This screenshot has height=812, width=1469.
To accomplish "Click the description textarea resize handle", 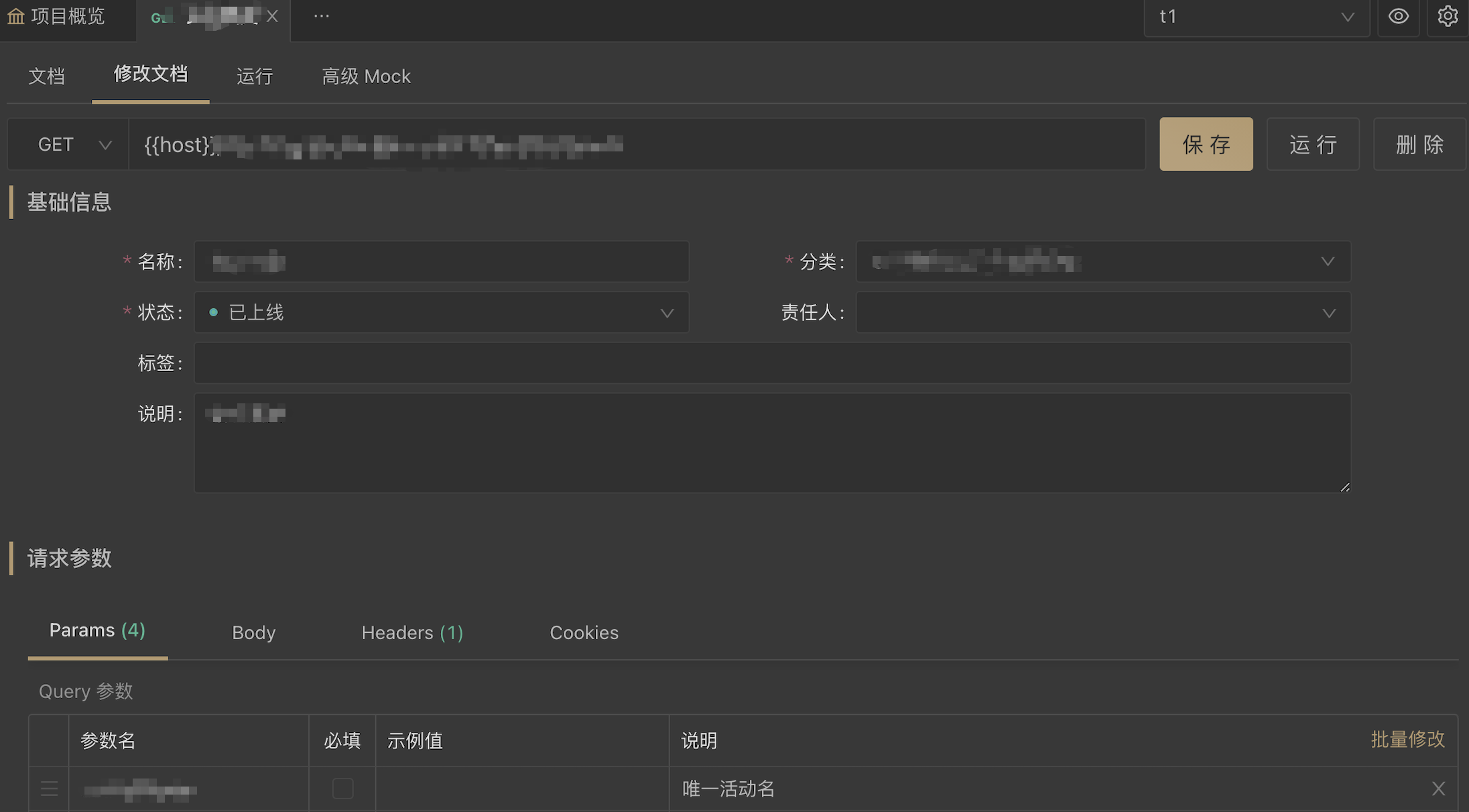I will pyautogui.click(x=1344, y=487).
